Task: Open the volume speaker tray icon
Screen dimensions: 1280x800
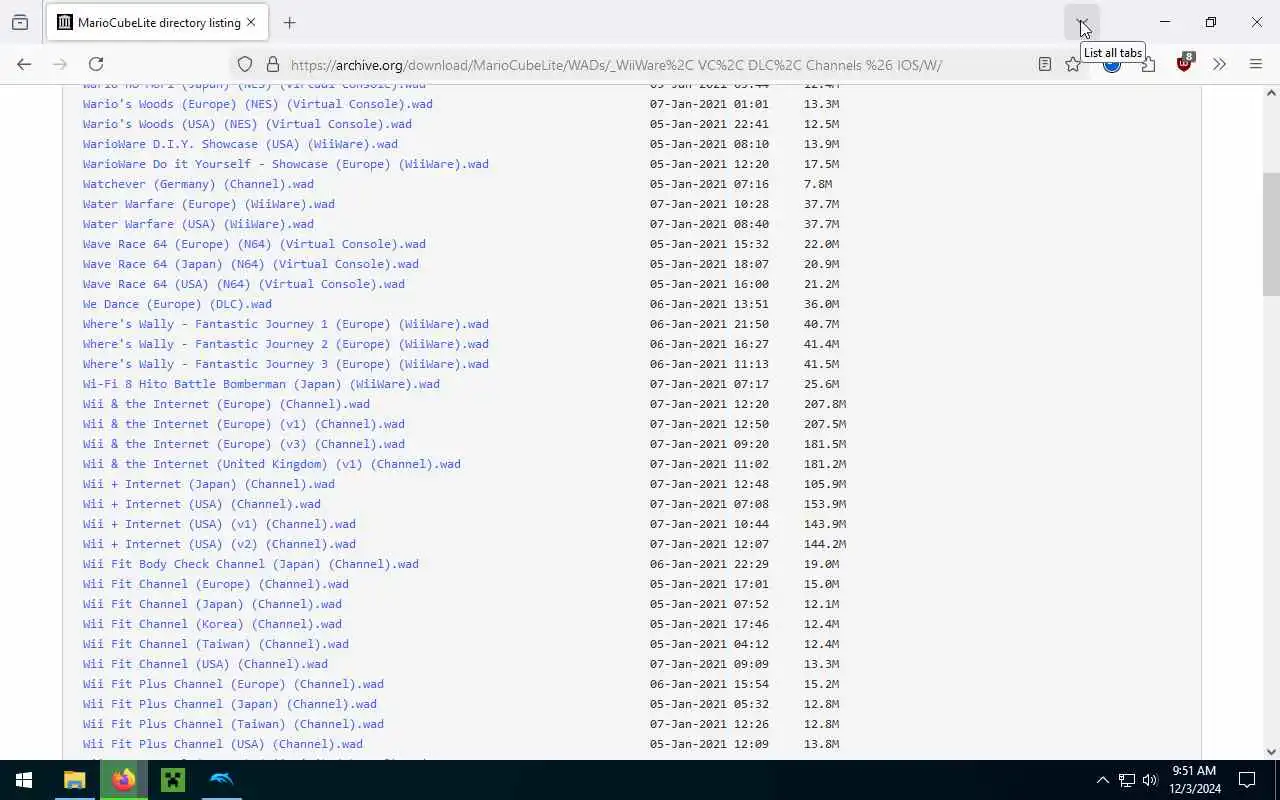Action: tap(1150, 780)
